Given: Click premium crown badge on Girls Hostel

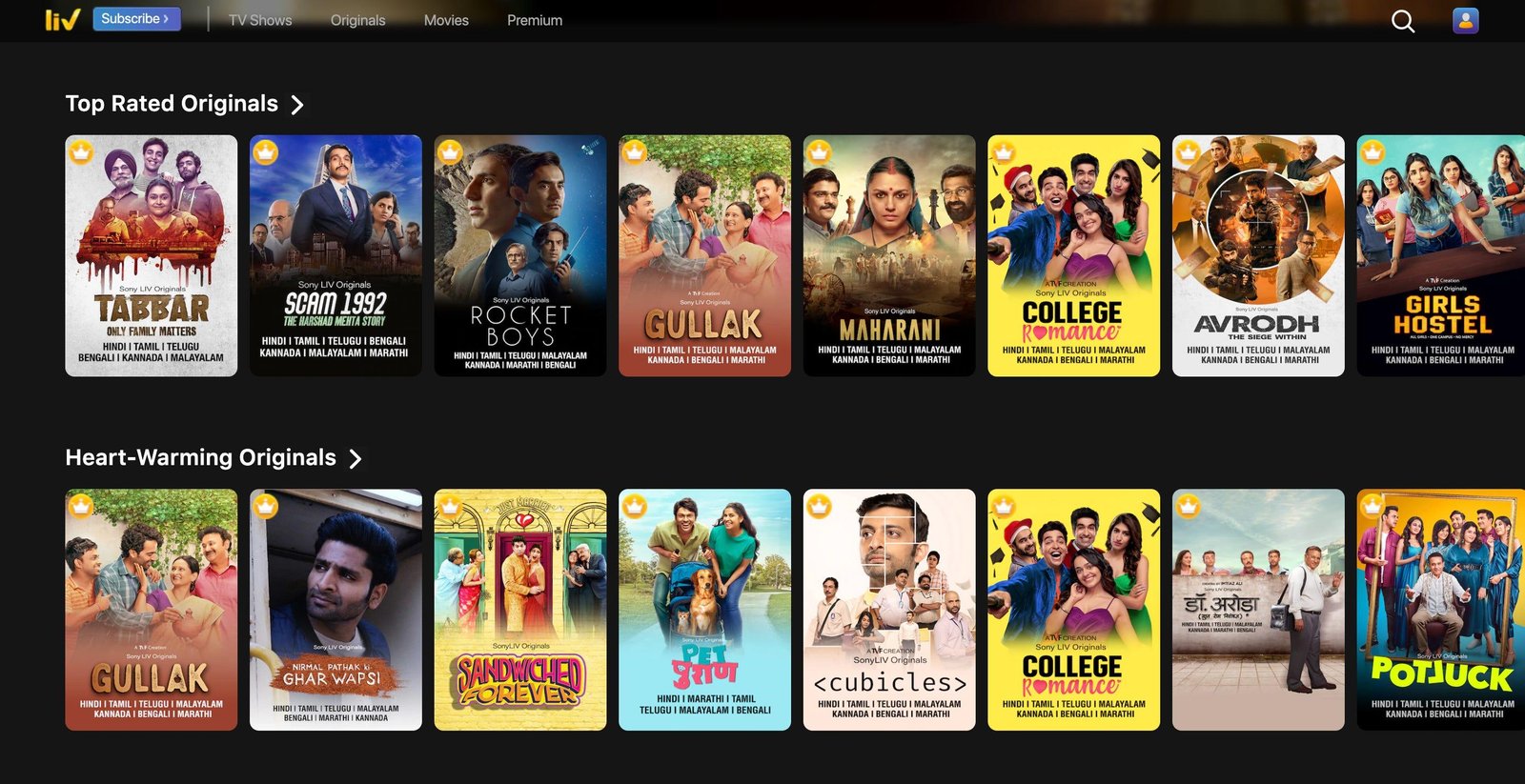Looking at the screenshot, I should point(1373,151).
